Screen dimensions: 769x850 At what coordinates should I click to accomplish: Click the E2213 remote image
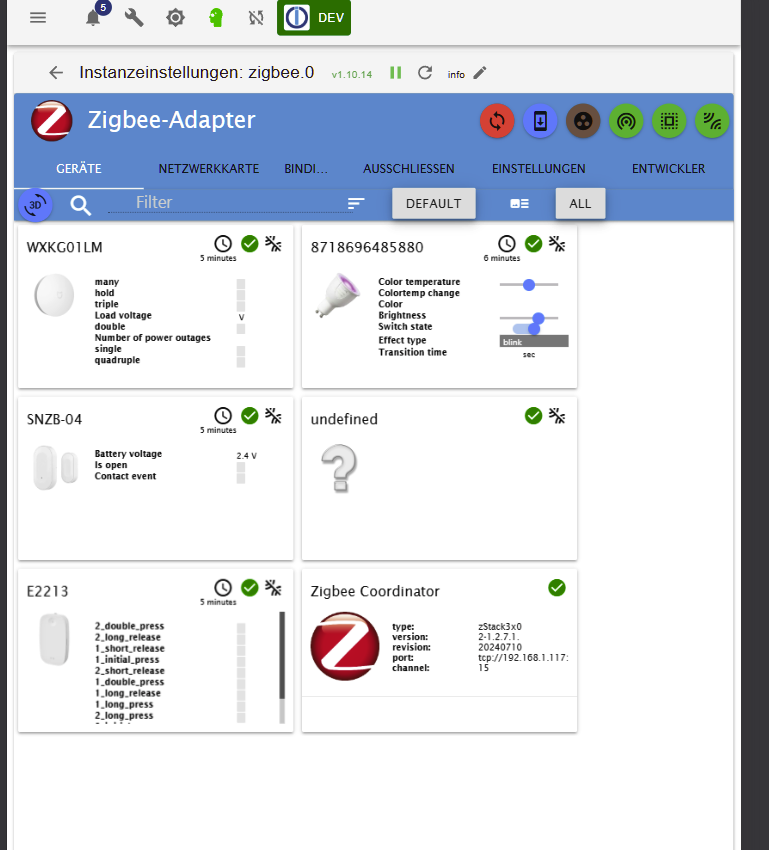[x=54, y=639]
